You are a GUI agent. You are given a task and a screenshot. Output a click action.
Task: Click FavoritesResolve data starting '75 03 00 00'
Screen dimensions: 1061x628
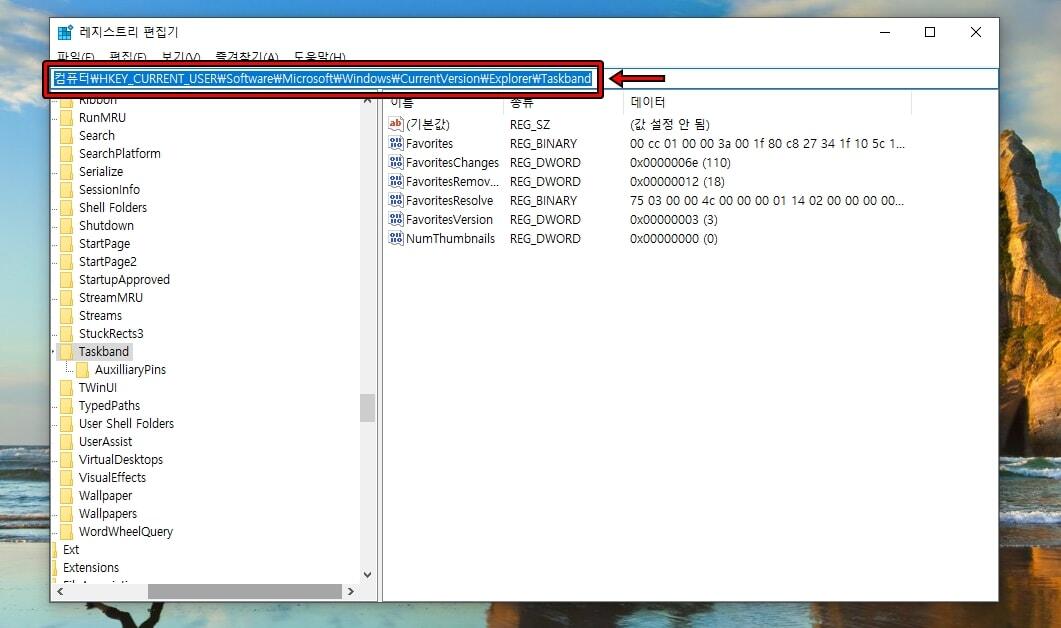coord(767,200)
